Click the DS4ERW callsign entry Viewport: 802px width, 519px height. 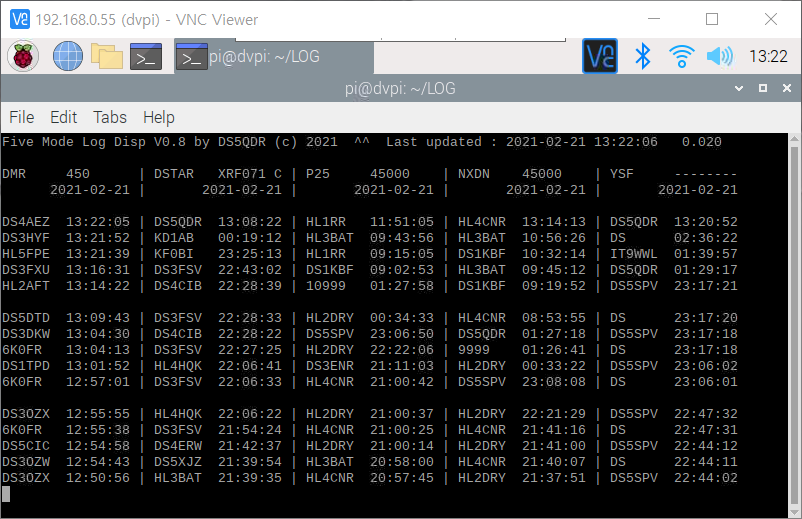[177, 446]
